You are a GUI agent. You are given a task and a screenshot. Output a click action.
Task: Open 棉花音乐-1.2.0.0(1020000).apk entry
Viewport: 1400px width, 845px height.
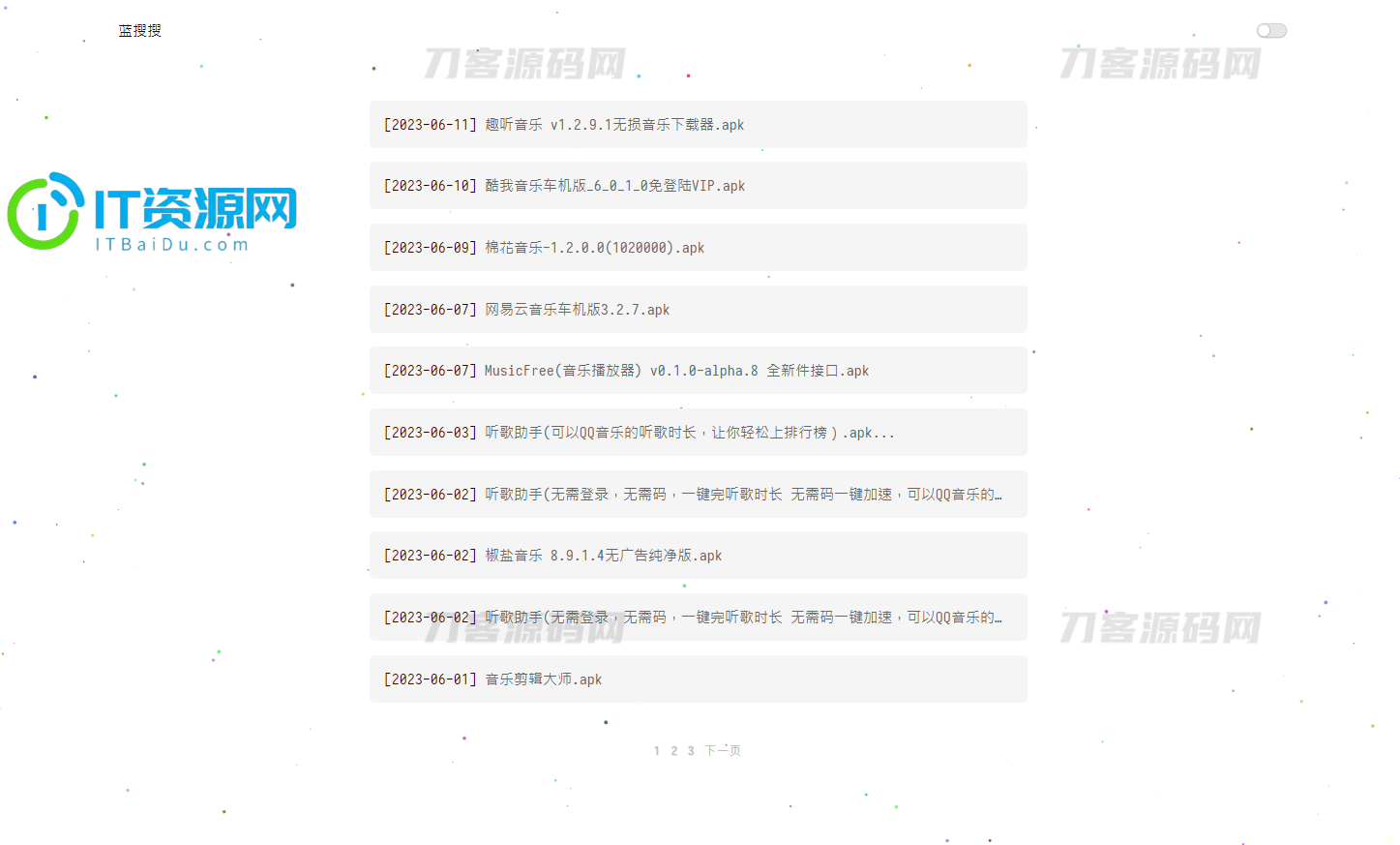[699, 248]
